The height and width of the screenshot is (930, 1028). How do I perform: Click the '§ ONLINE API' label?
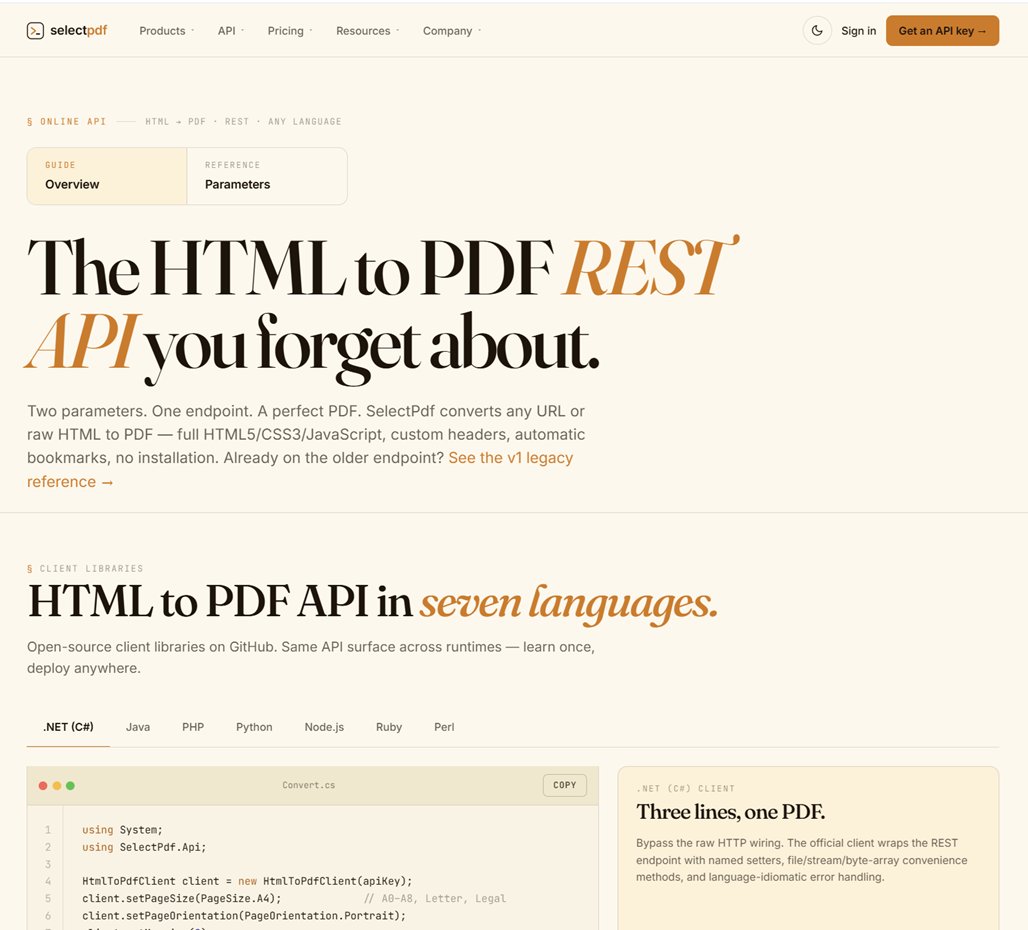point(66,121)
